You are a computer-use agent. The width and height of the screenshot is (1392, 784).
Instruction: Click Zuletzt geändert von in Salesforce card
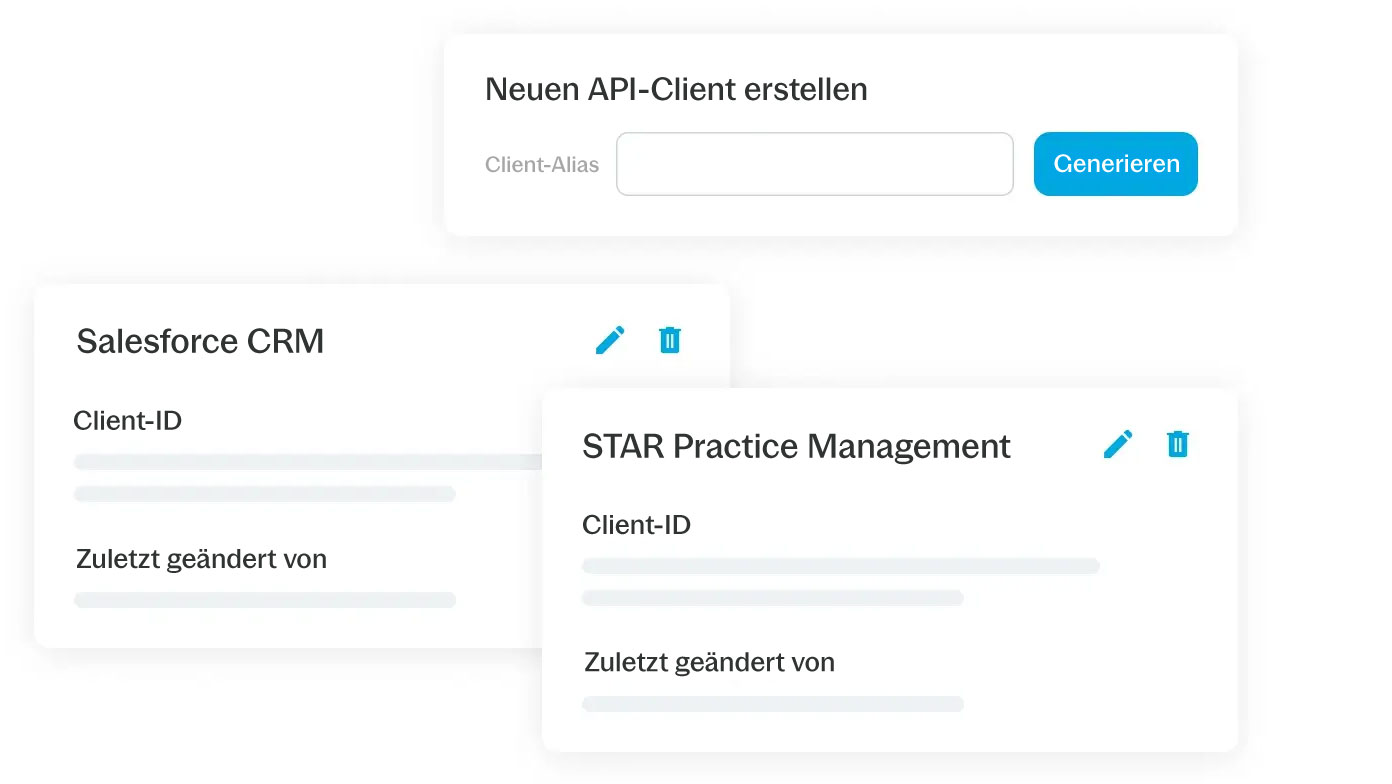coord(201,558)
